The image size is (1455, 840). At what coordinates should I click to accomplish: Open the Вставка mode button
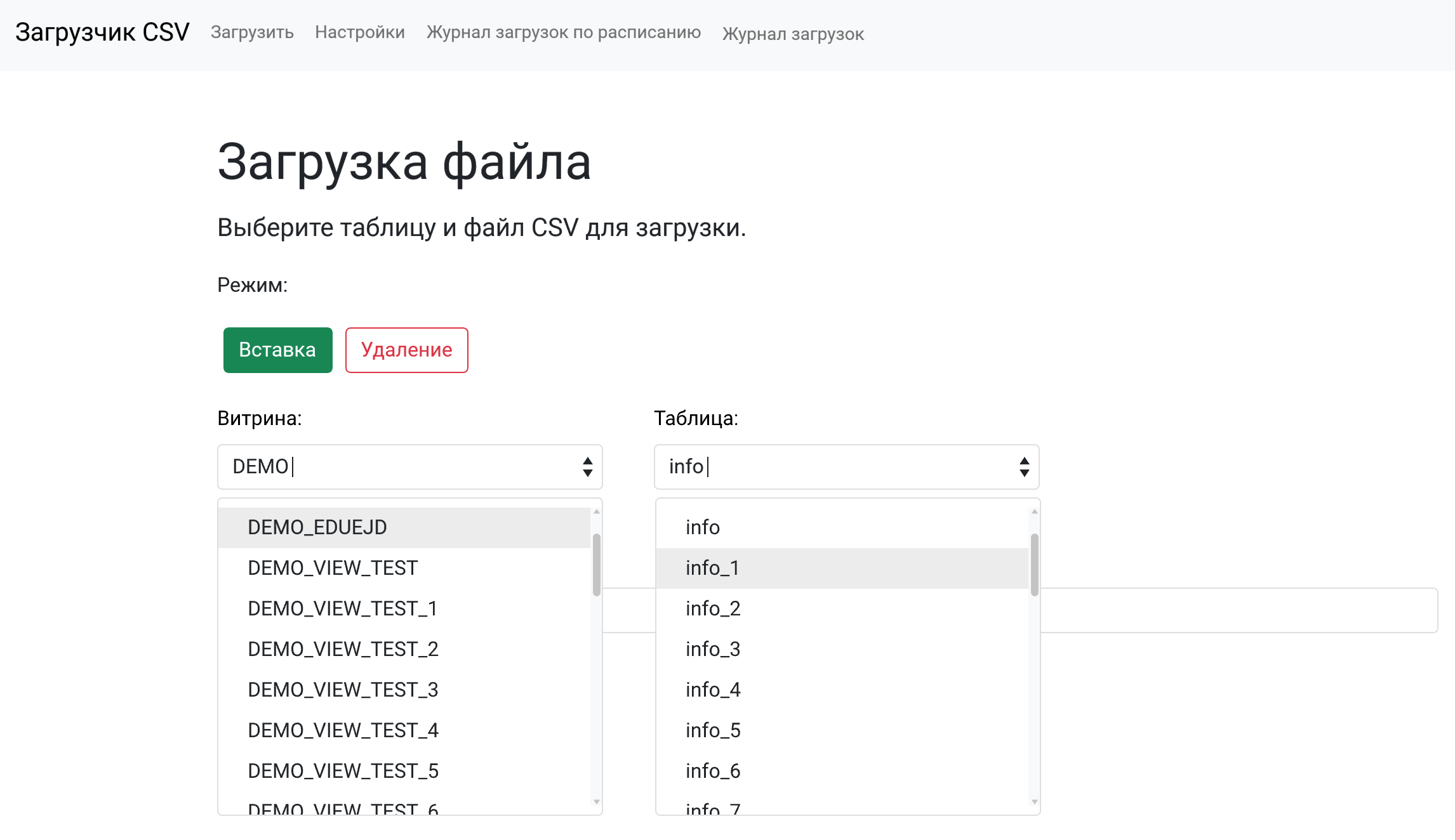pos(277,350)
